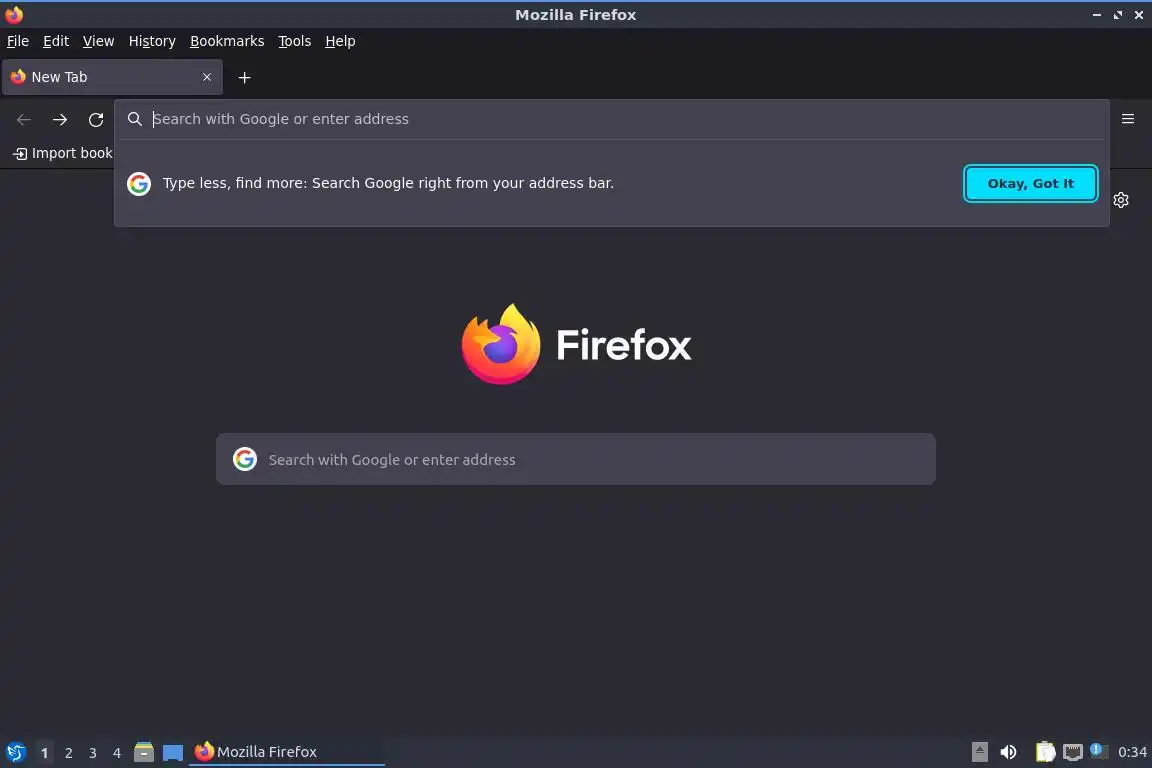This screenshot has width=1152, height=768.
Task: Click the Google logo in the tip banner
Action: (x=139, y=184)
